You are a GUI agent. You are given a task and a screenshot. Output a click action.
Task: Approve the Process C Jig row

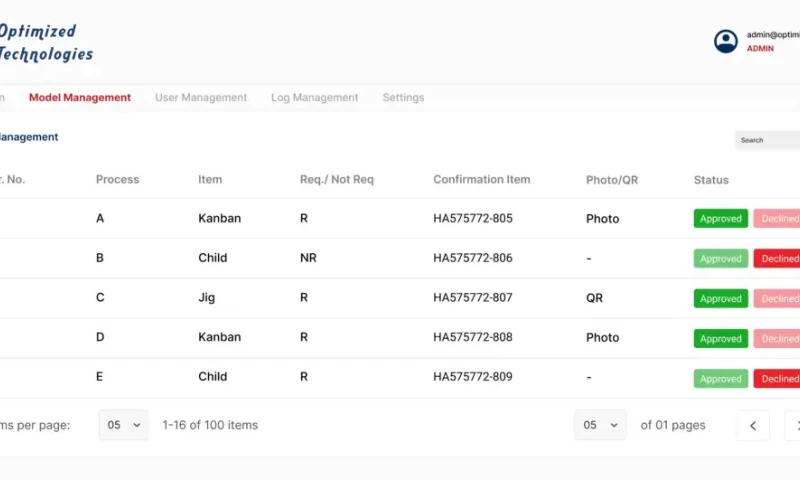(x=720, y=299)
